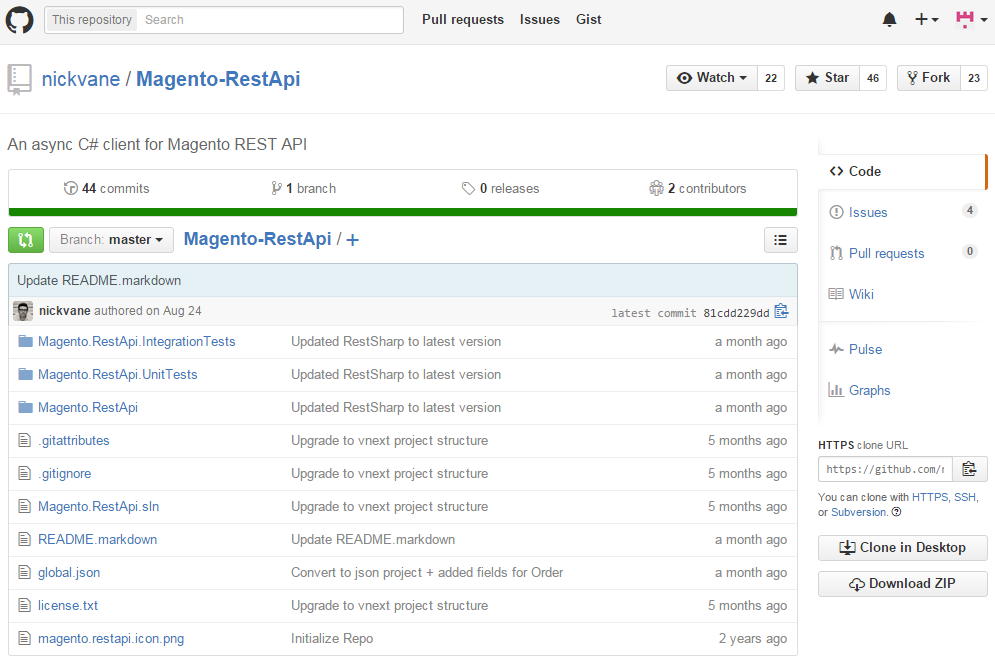View stargazers count 46
The height and width of the screenshot is (661, 995).
pyautogui.click(x=873, y=78)
